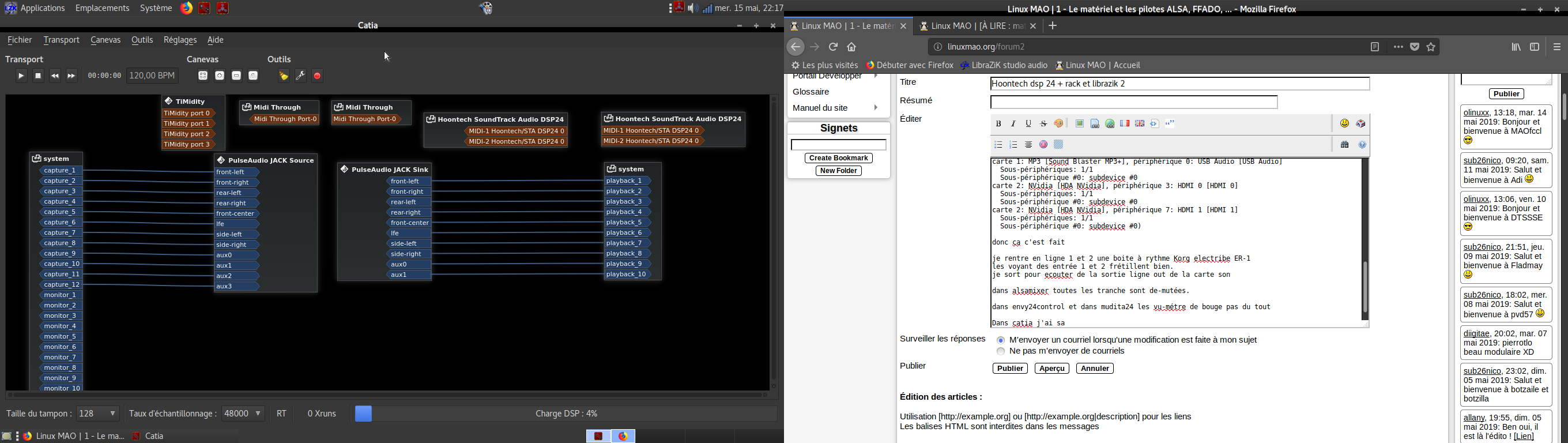Go to Firefox home page
Screen dimensions: 1568x443
coord(852,47)
